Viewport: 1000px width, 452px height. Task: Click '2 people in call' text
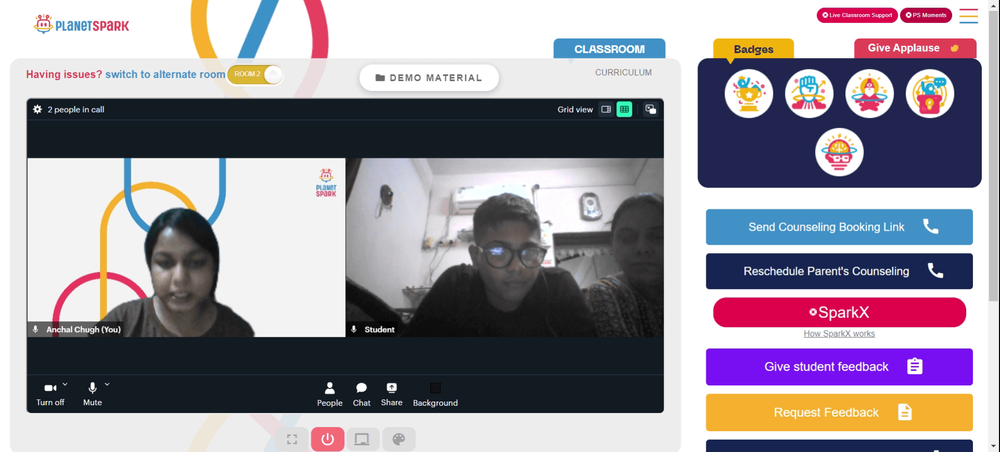[x=76, y=109]
